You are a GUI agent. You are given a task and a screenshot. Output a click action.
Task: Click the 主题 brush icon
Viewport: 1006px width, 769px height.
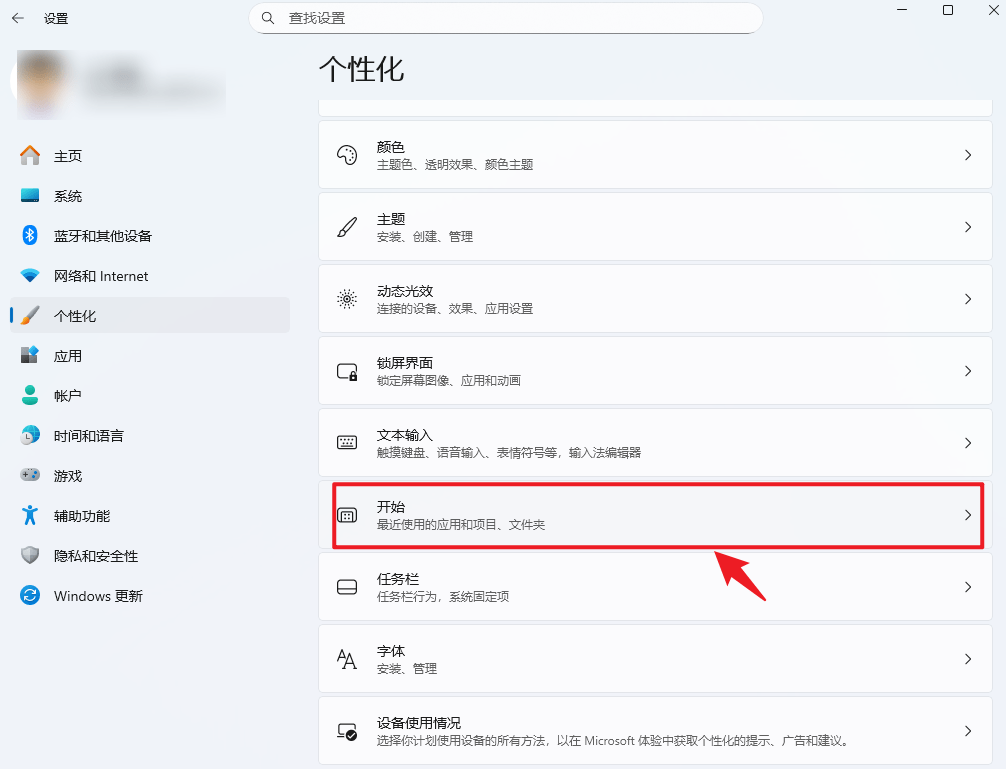[x=347, y=227]
